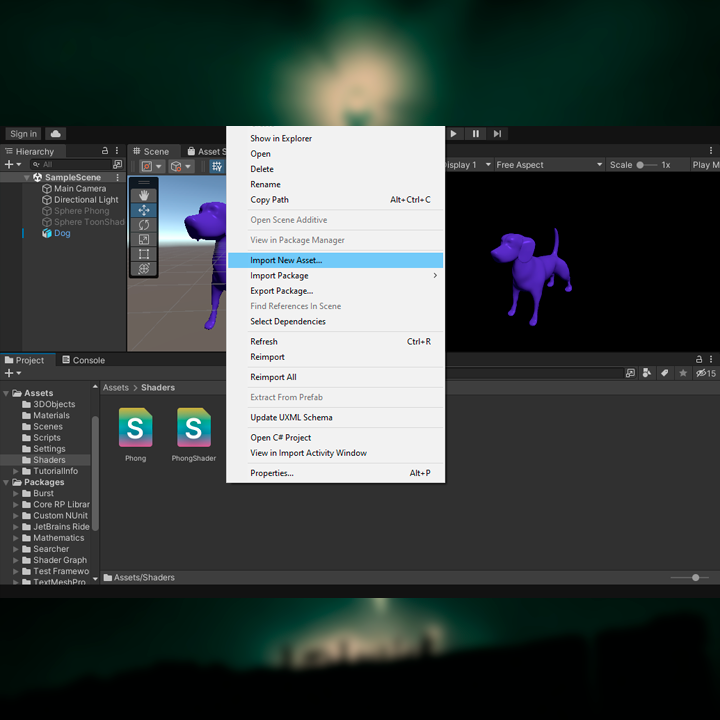Click the Project folder tree scrollbar
This screenshot has width=720, height=720.
[96, 473]
